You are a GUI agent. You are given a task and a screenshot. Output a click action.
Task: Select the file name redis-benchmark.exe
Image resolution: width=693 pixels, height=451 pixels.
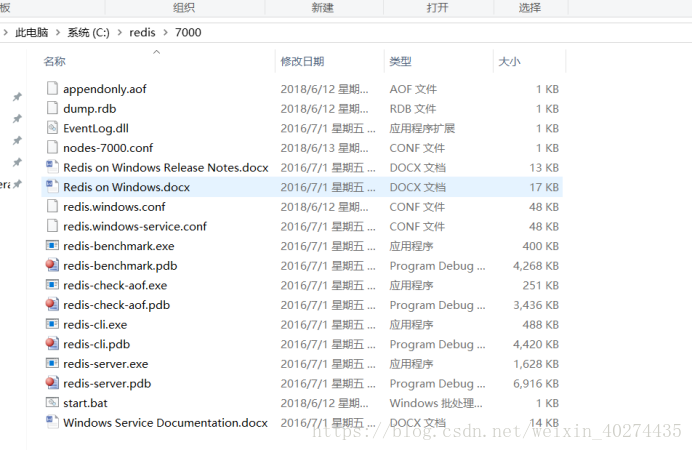(x=119, y=246)
